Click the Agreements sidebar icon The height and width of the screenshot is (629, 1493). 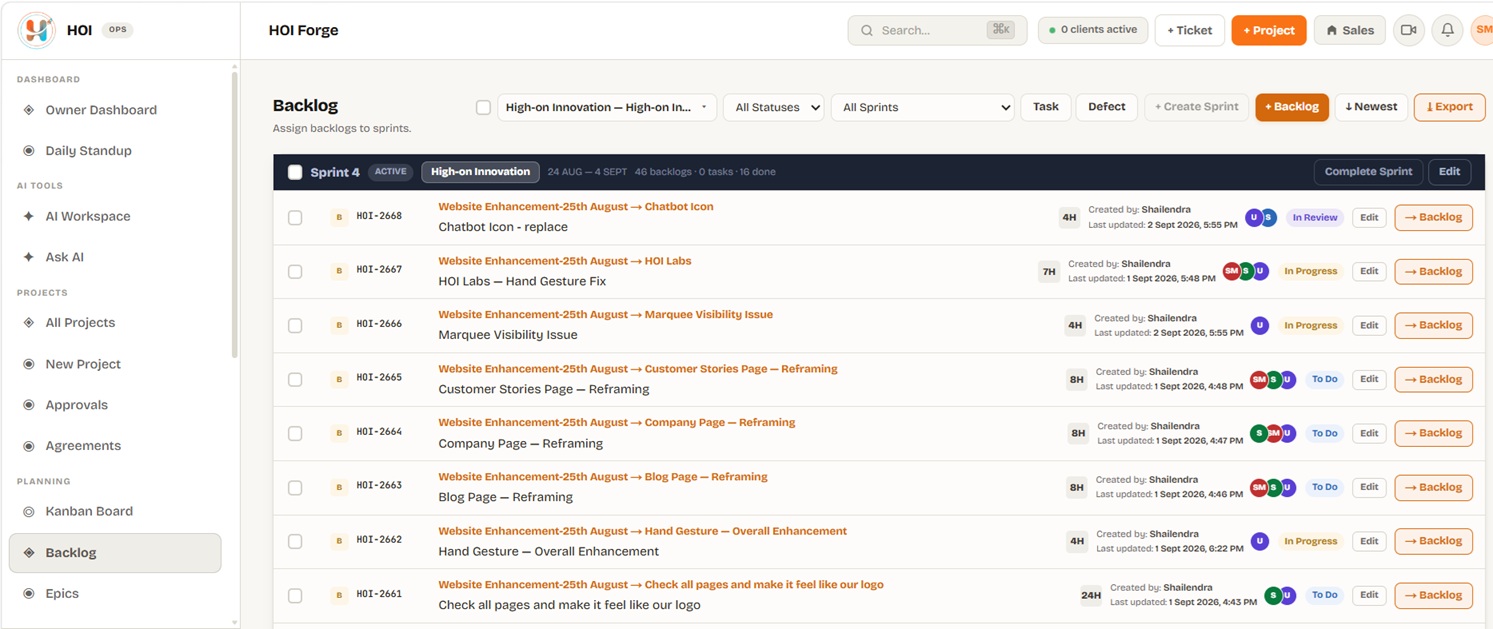[29, 446]
